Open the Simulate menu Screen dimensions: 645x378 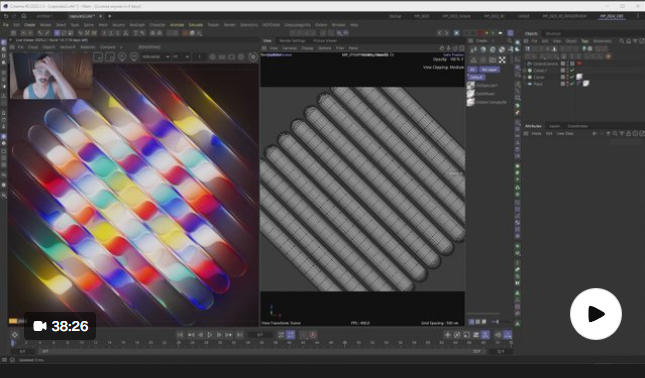[x=195, y=25]
